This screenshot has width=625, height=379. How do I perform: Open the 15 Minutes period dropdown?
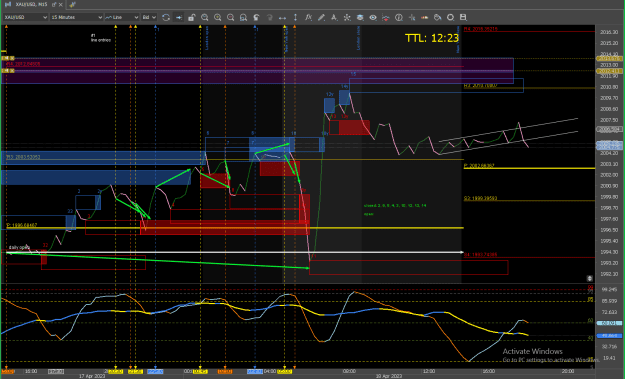point(76,17)
